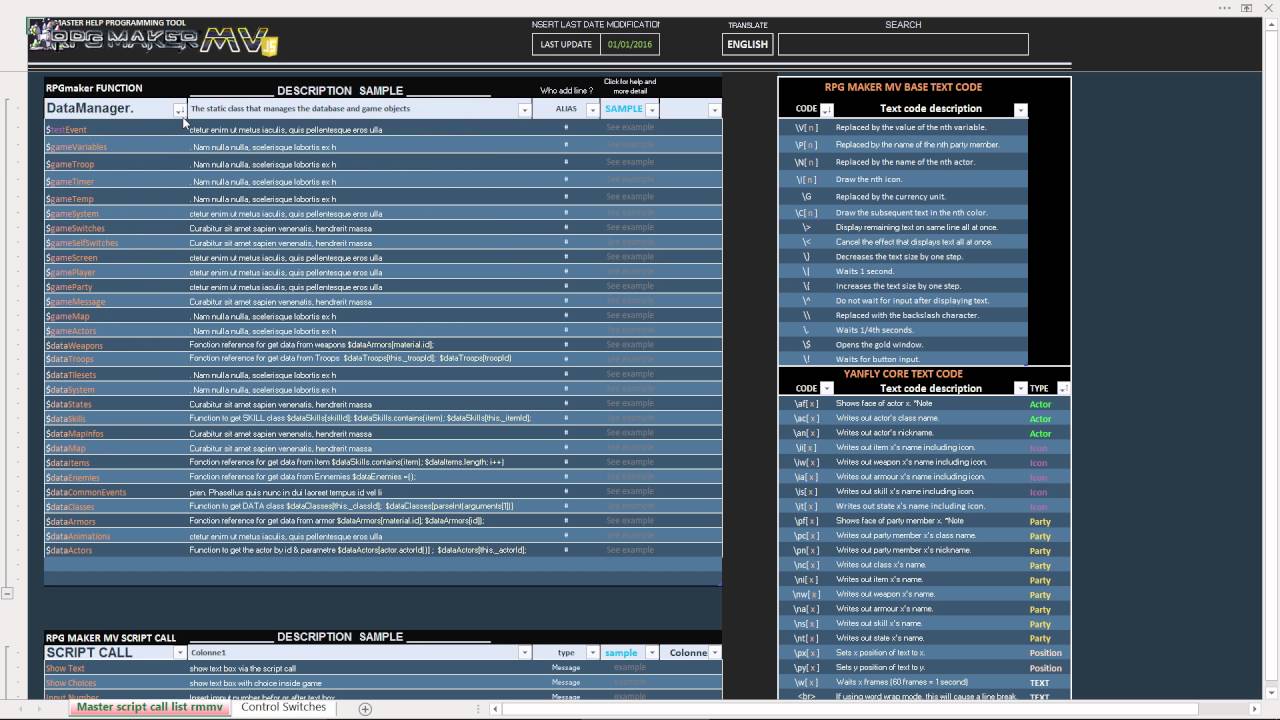Open the static class description filter dropdown
1280x720 pixels.
click(524, 110)
